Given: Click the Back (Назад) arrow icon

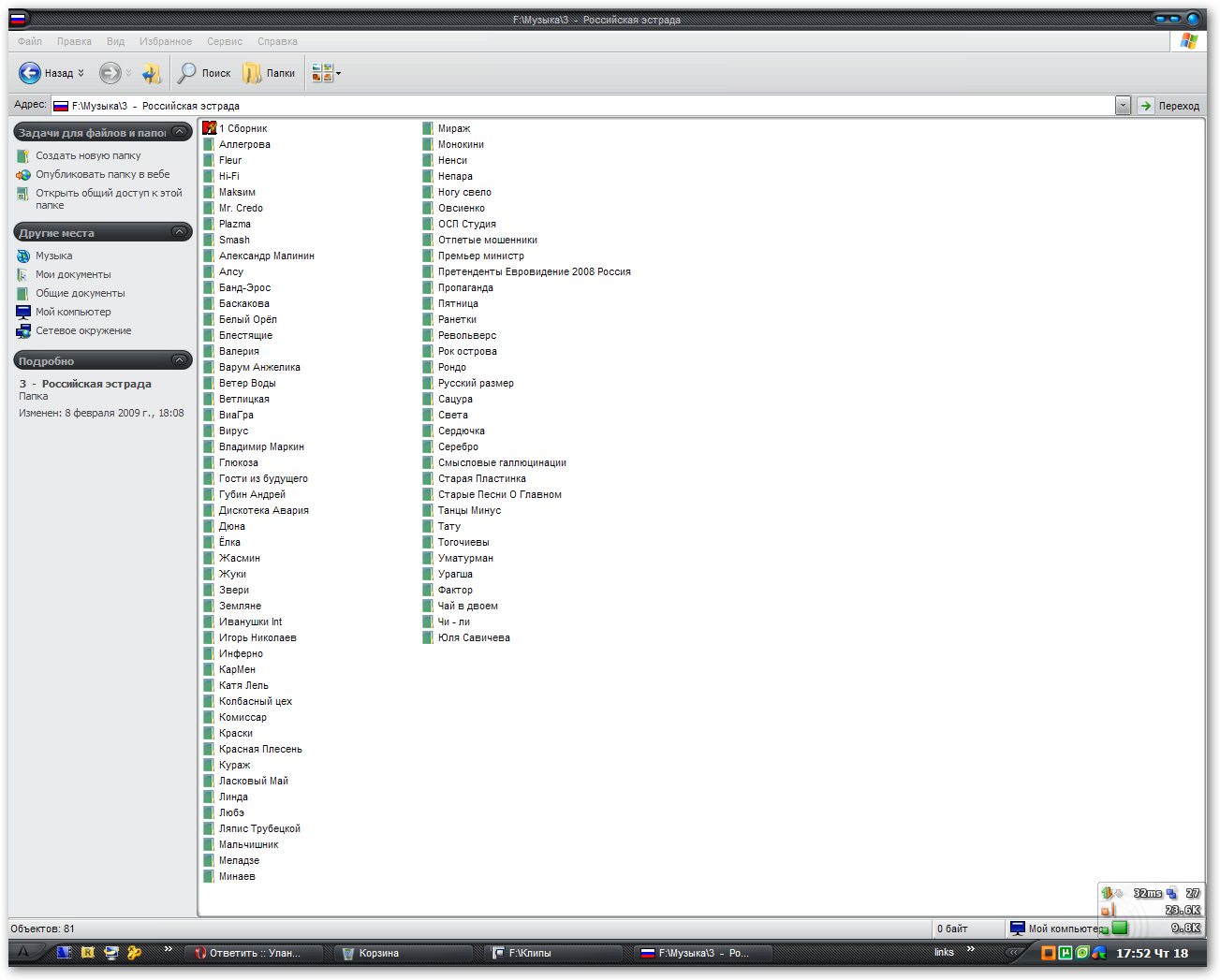Looking at the screenshot, I should (x=30, y=73).
